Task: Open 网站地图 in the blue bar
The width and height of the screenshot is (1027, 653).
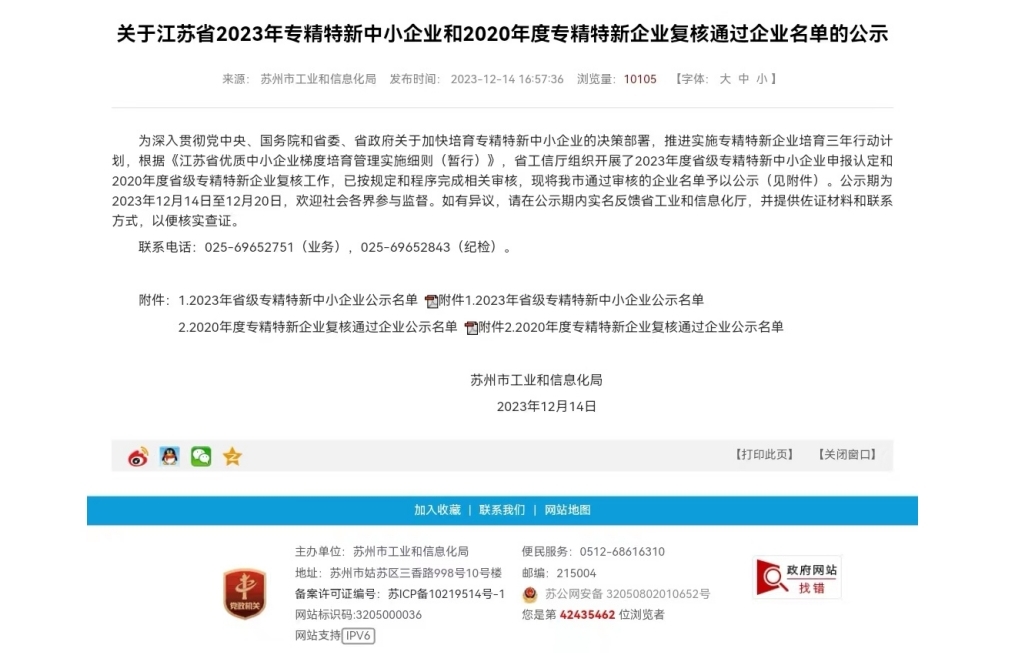Action: pyautogui.click(x=567, y=510)
